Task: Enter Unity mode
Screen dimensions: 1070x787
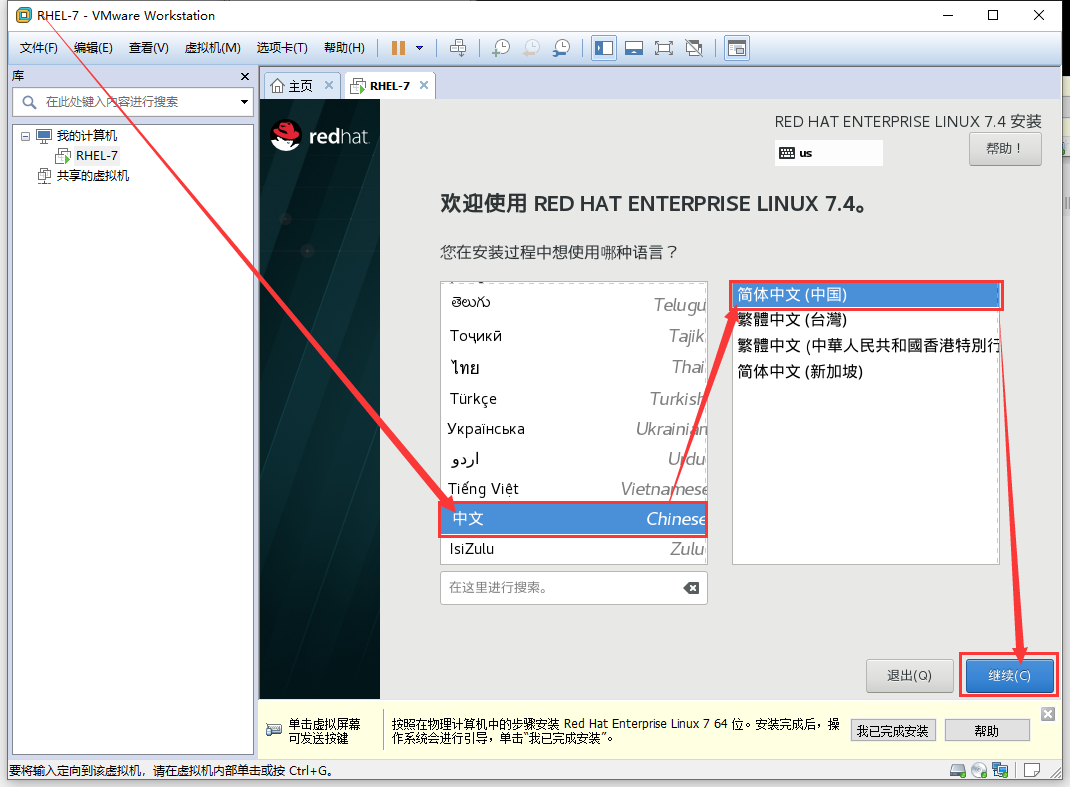Action: (692, 47)
